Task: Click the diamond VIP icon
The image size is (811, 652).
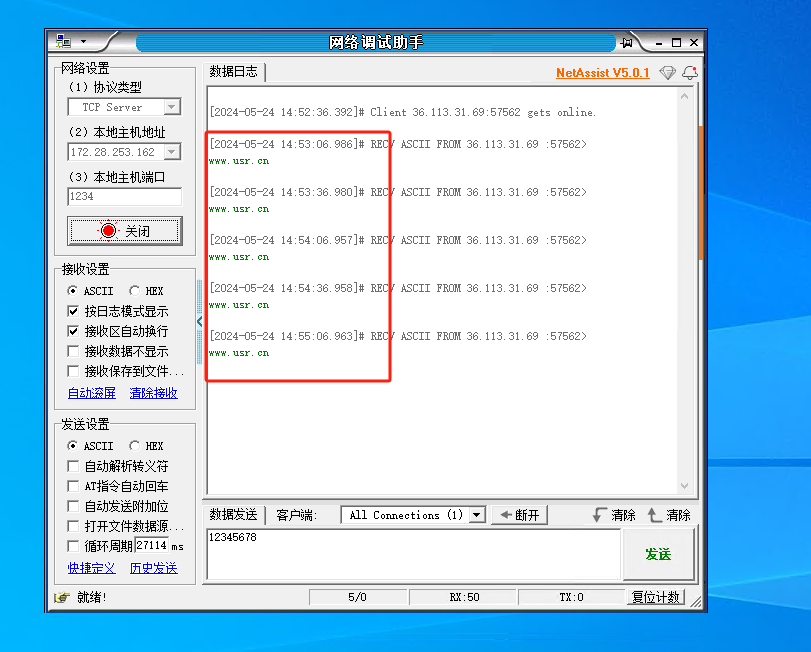Action: pos(668,73)
